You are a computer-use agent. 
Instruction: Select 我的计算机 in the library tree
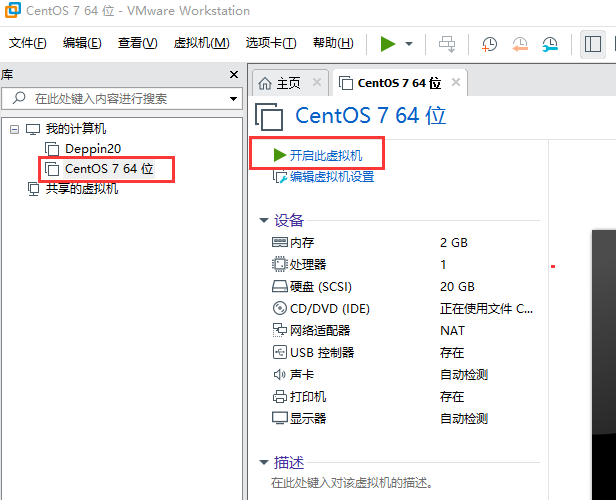76,129
